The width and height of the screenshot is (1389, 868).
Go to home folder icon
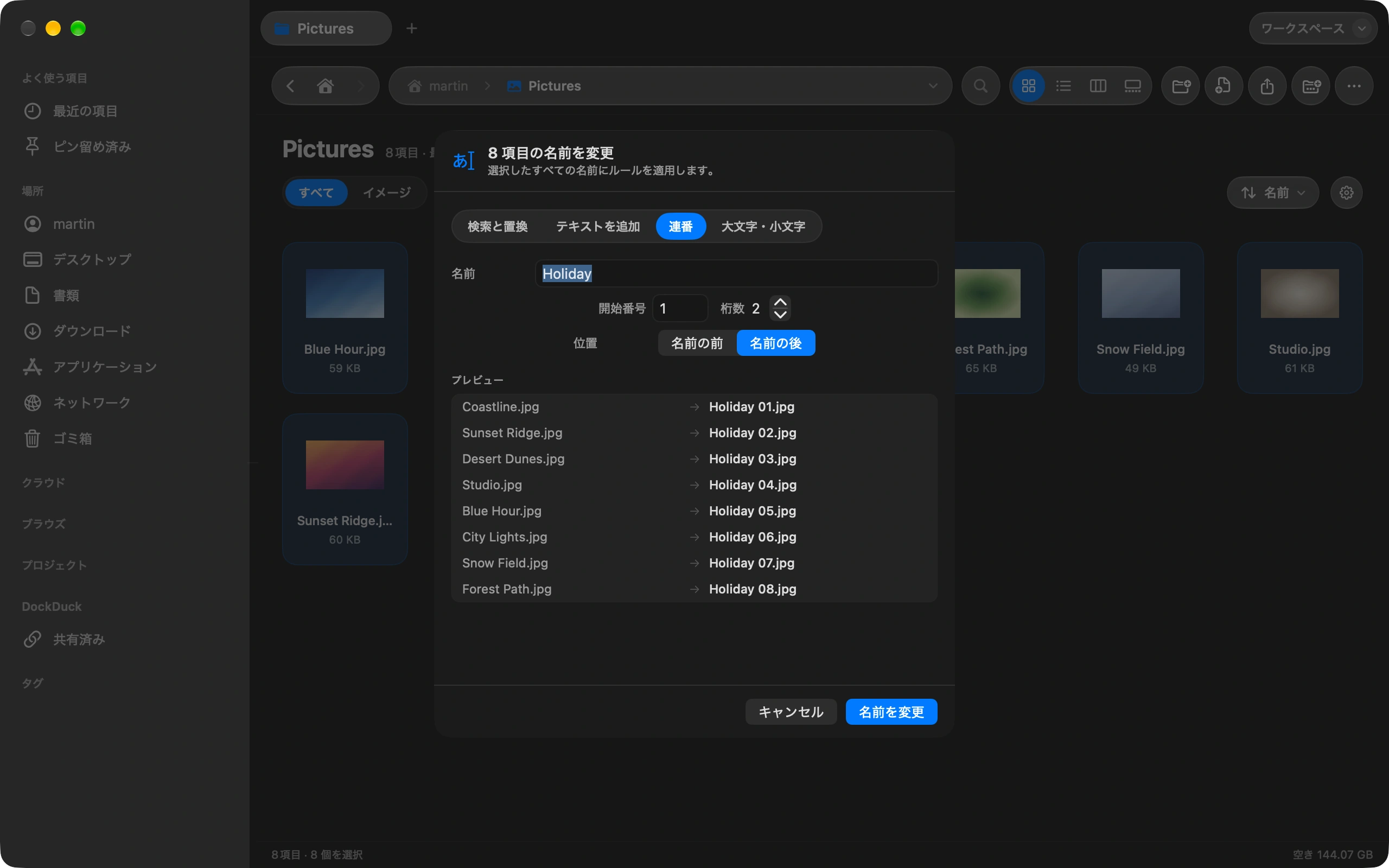pyautogui.click(x=326, y=86)
